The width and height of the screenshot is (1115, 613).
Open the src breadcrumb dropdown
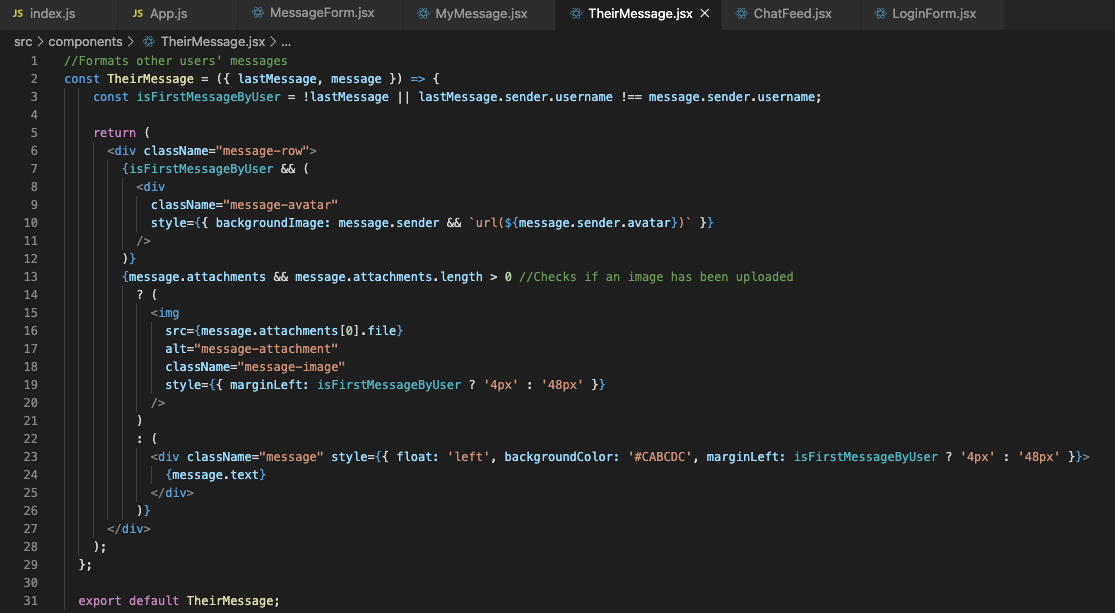coord(22,42)
